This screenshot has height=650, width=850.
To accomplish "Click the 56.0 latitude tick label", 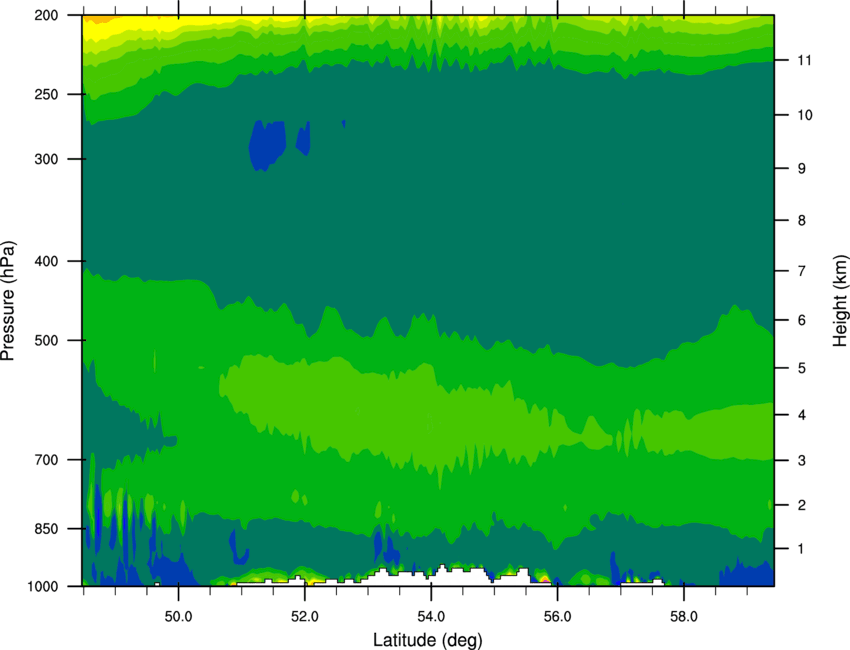I will click(557, 616).
